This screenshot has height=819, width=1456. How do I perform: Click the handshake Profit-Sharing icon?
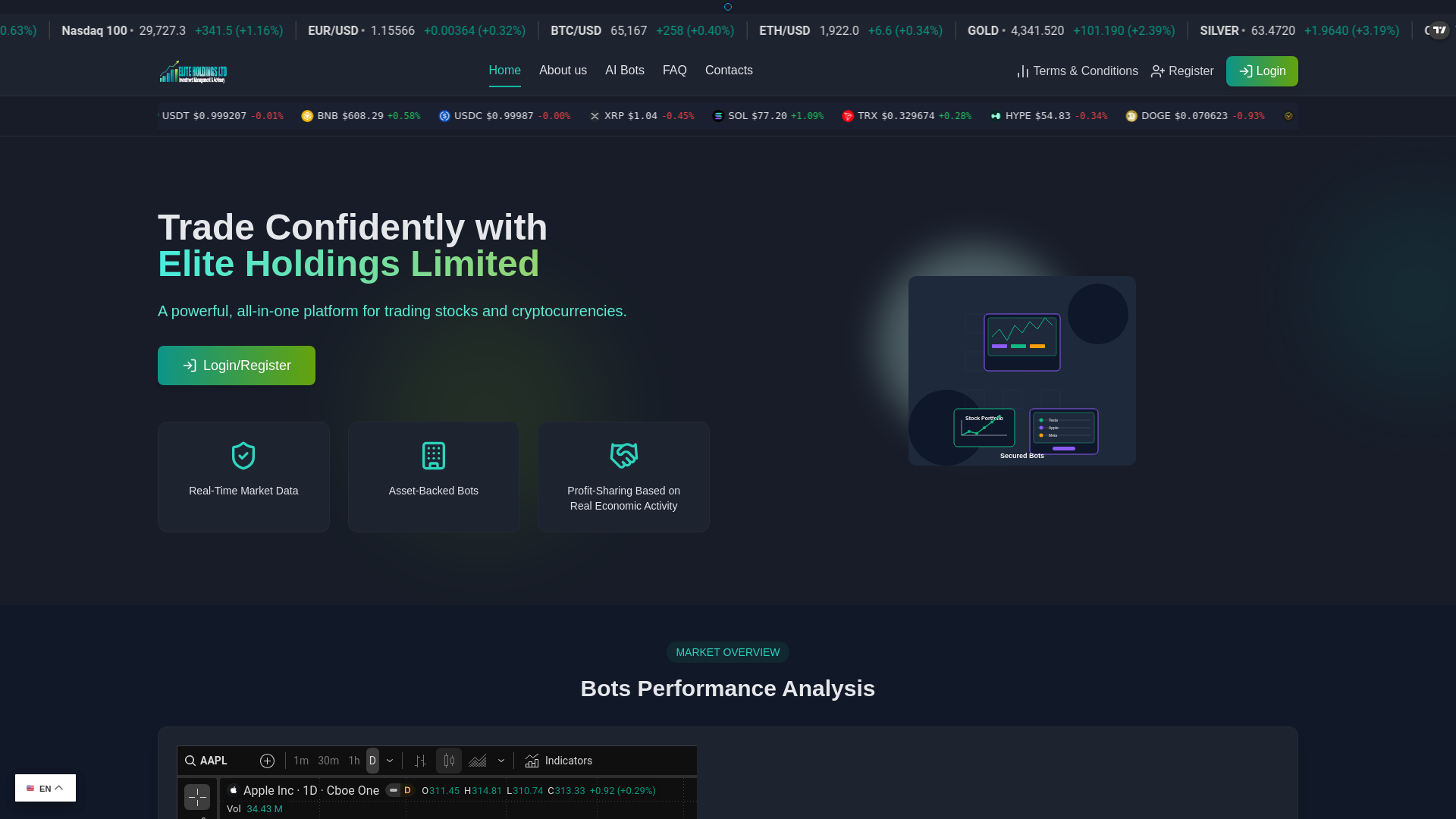tap(624, 456)
